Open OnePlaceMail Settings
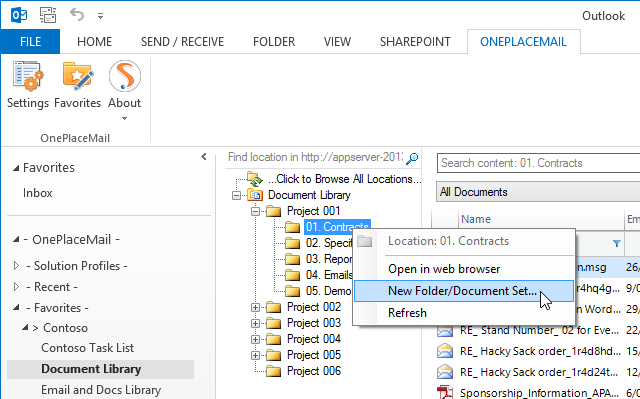The image size is (640, 399). (28, 85)
